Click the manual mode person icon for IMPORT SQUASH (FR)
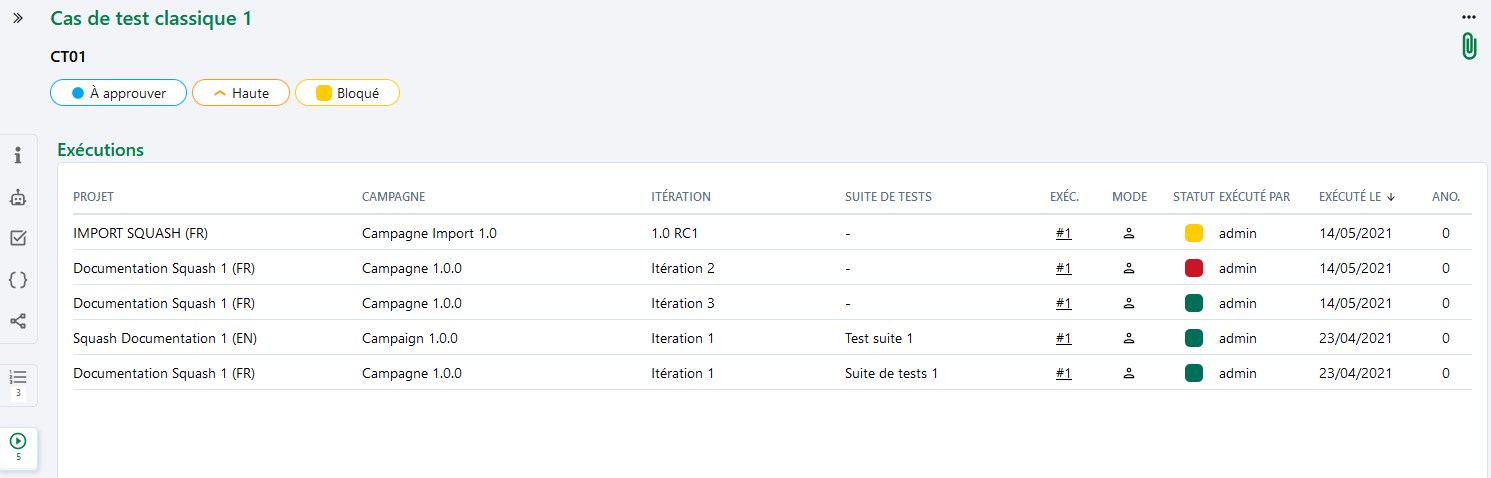 click(x=1129, y=233)
